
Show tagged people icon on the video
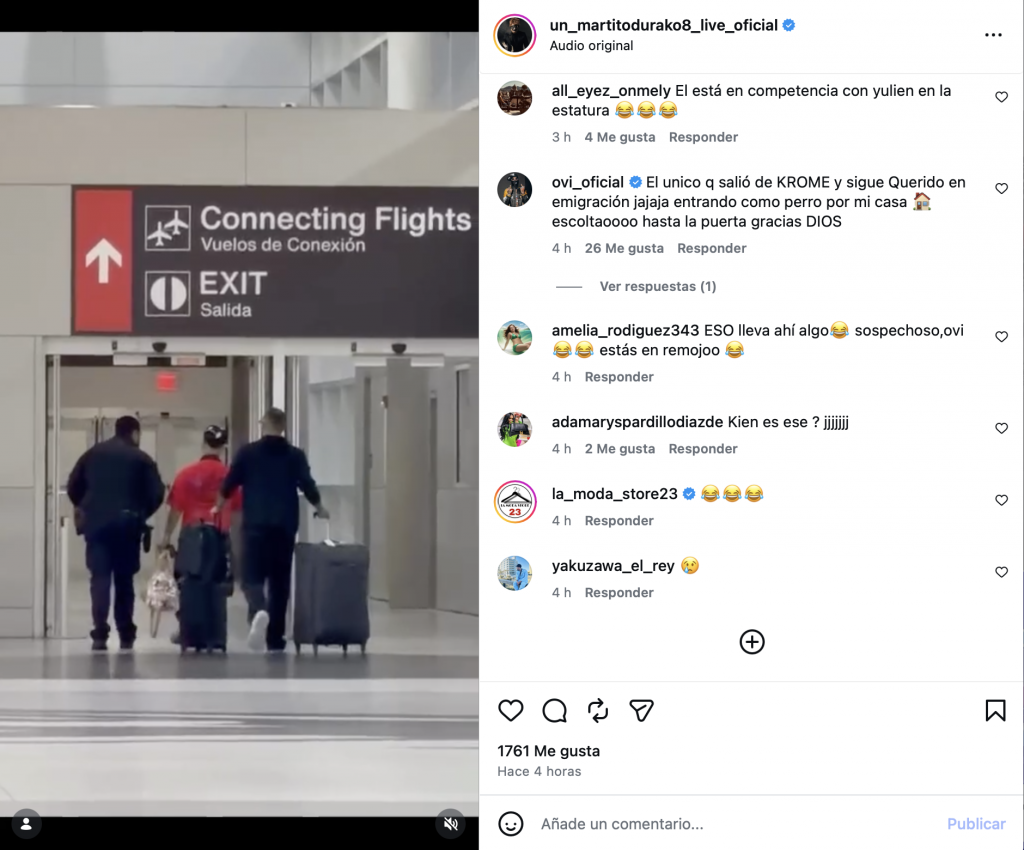(26, 824)
